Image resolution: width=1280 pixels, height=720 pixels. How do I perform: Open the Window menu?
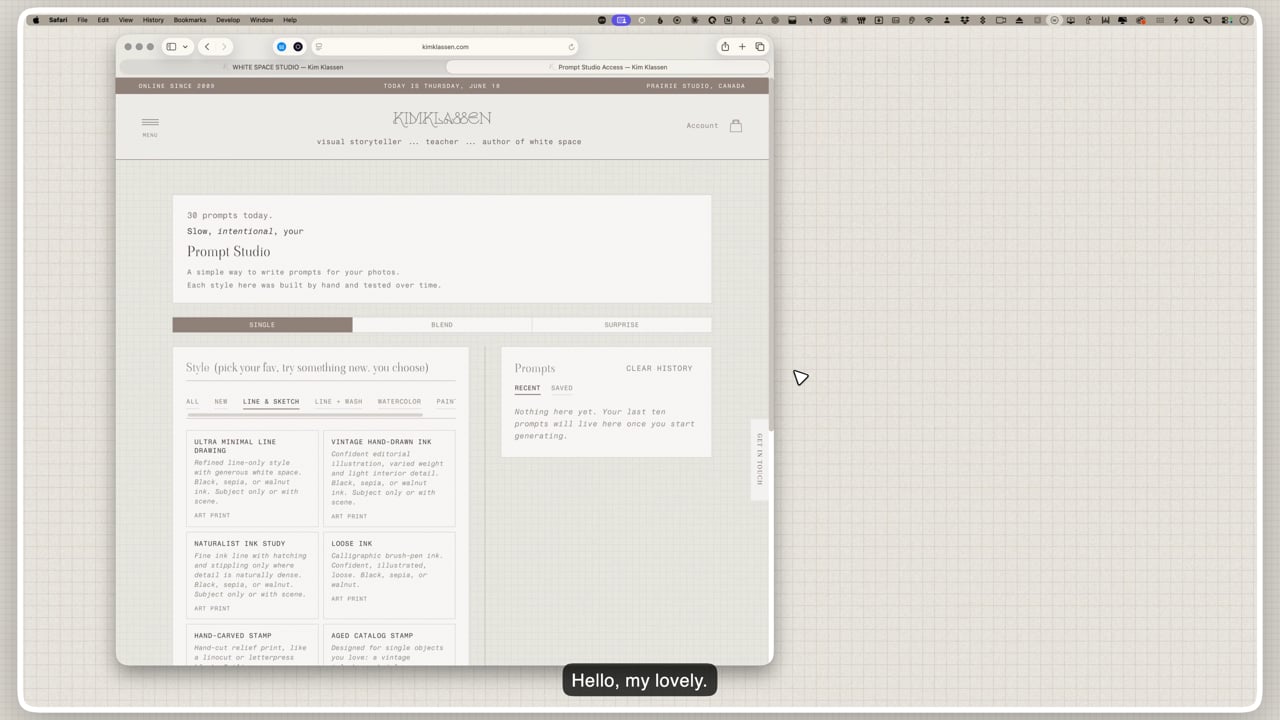261,20
